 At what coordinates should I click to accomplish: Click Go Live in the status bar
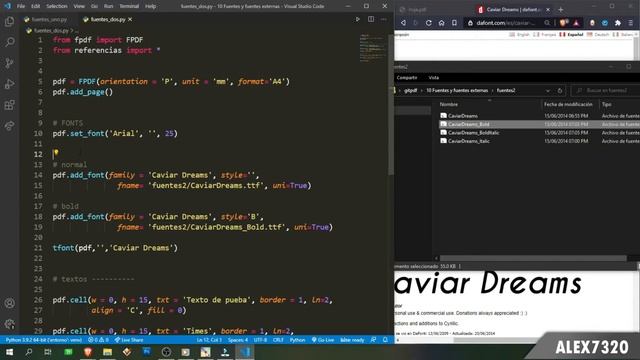click(x=322, y=340)
